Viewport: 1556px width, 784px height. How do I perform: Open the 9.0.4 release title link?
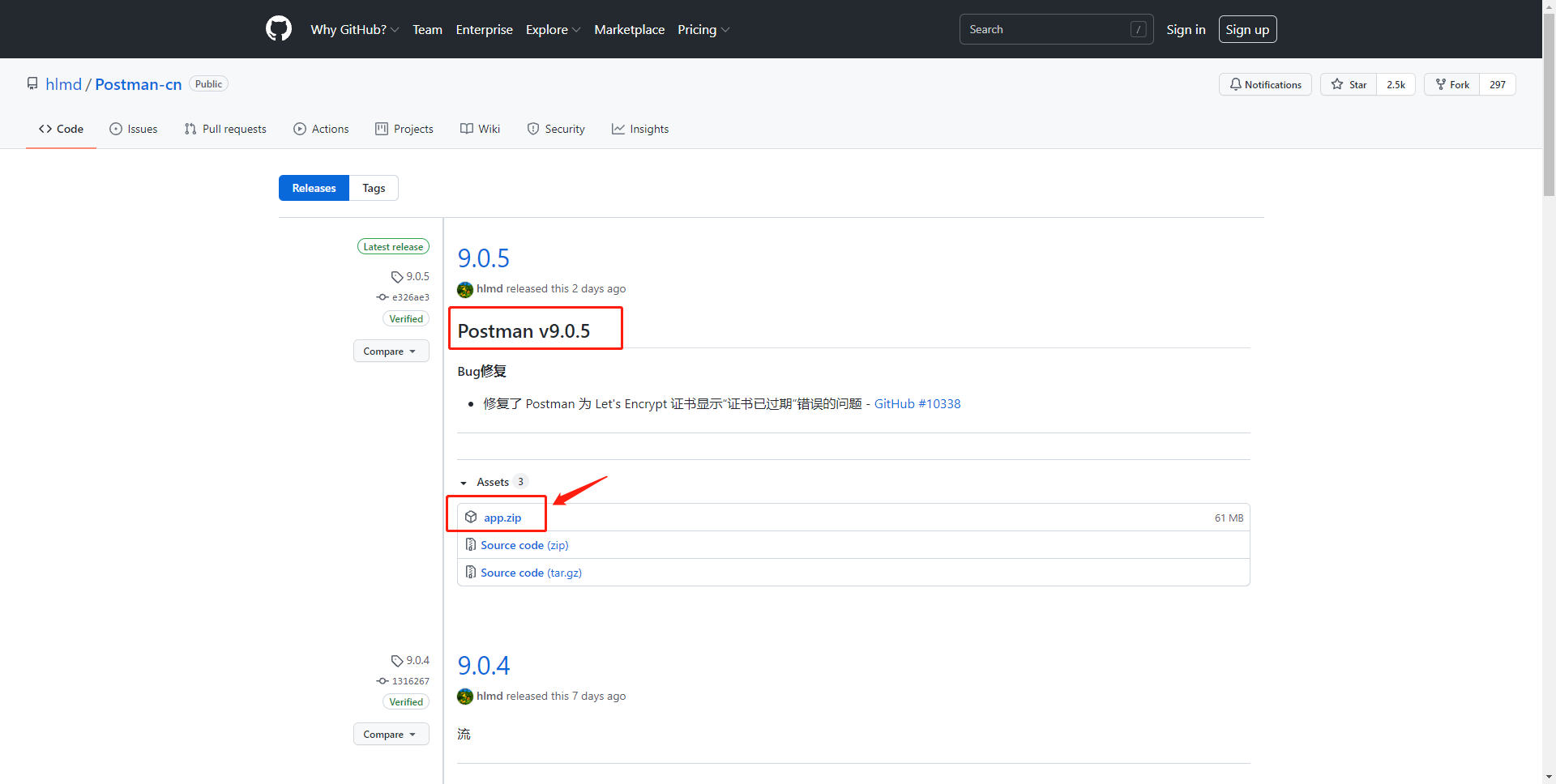point(484,666)
